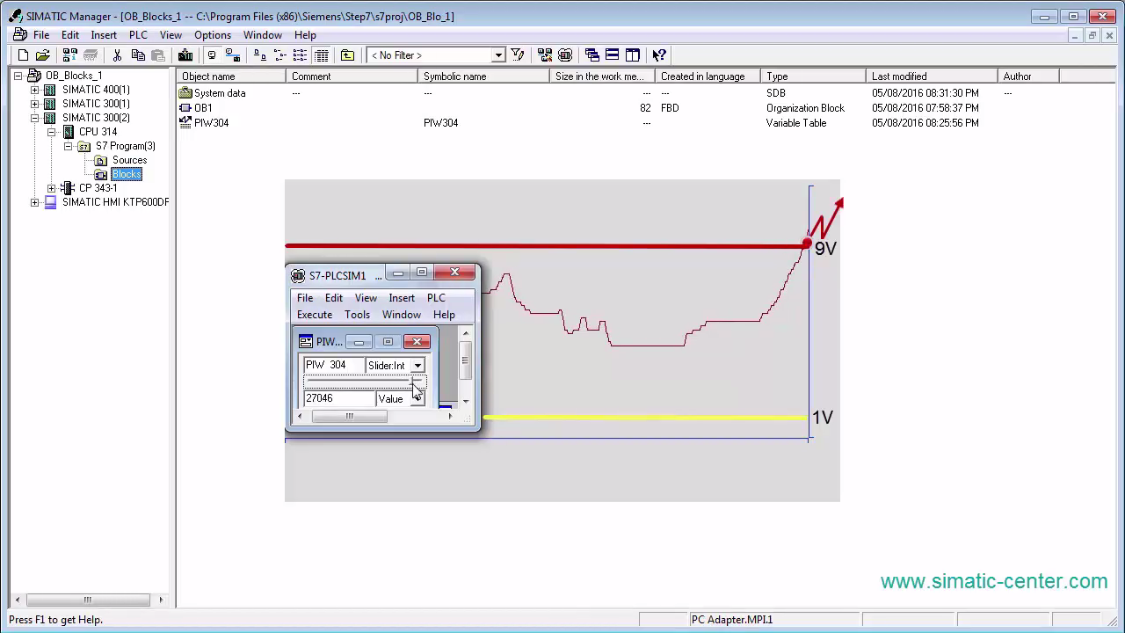Sort by Object name column header
The image size is (1125, 633).
point(231,76)
